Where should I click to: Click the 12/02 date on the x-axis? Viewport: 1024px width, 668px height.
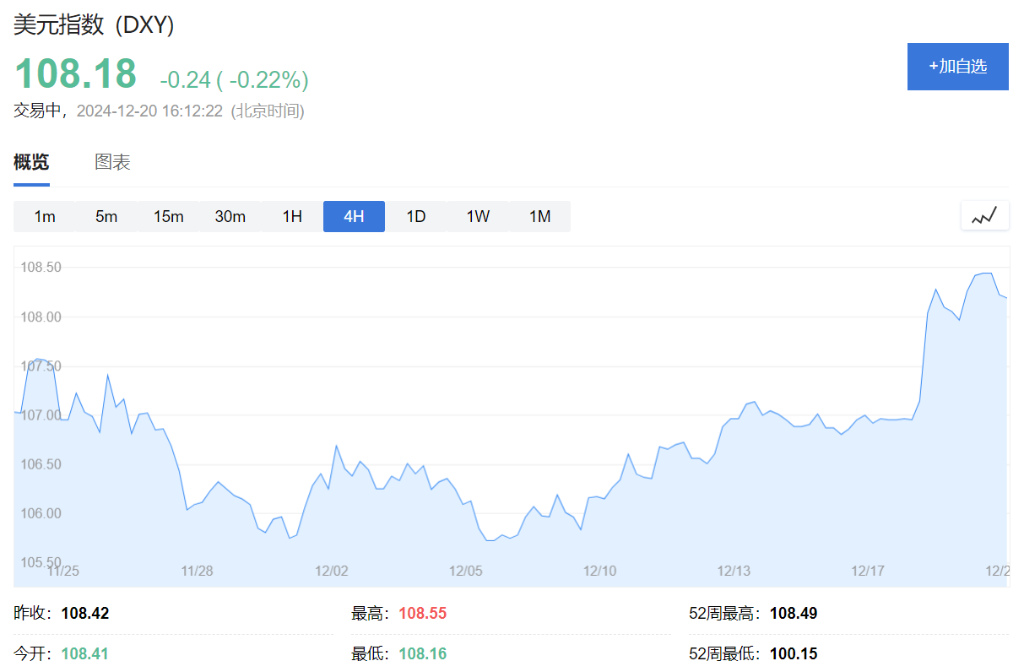tap(331, 571)
